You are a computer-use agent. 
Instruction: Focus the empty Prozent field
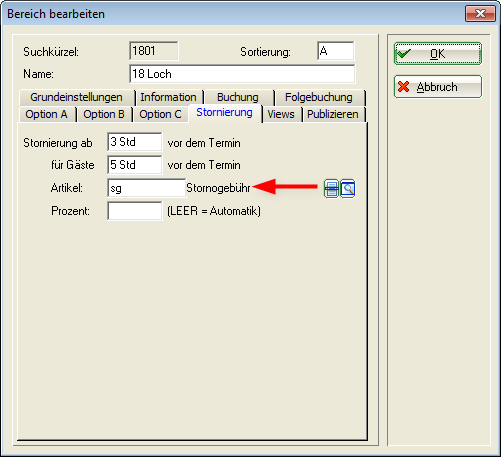coord(135,211)
